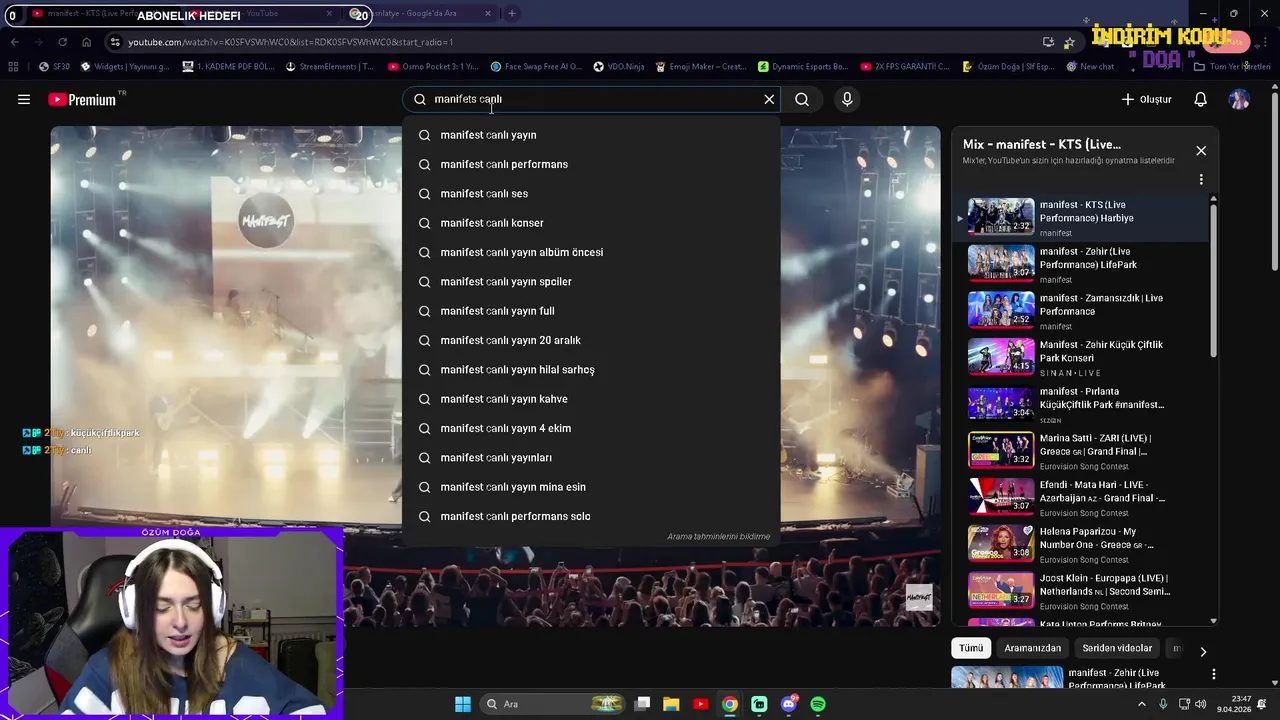Click the browser back arrow
1280x720 pixels.
[x=14, y=42]
